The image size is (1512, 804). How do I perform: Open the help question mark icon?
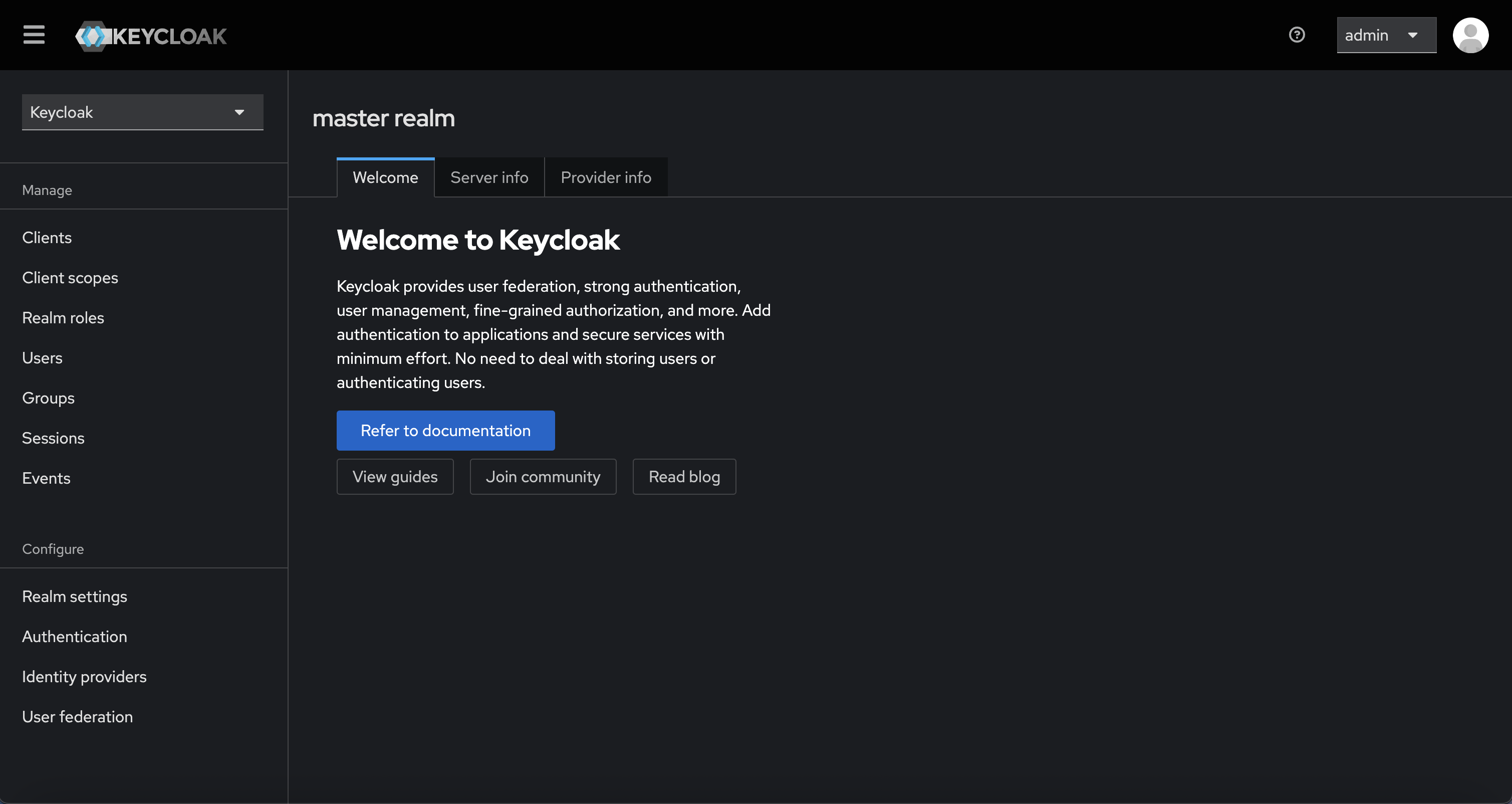point(1297,35)
